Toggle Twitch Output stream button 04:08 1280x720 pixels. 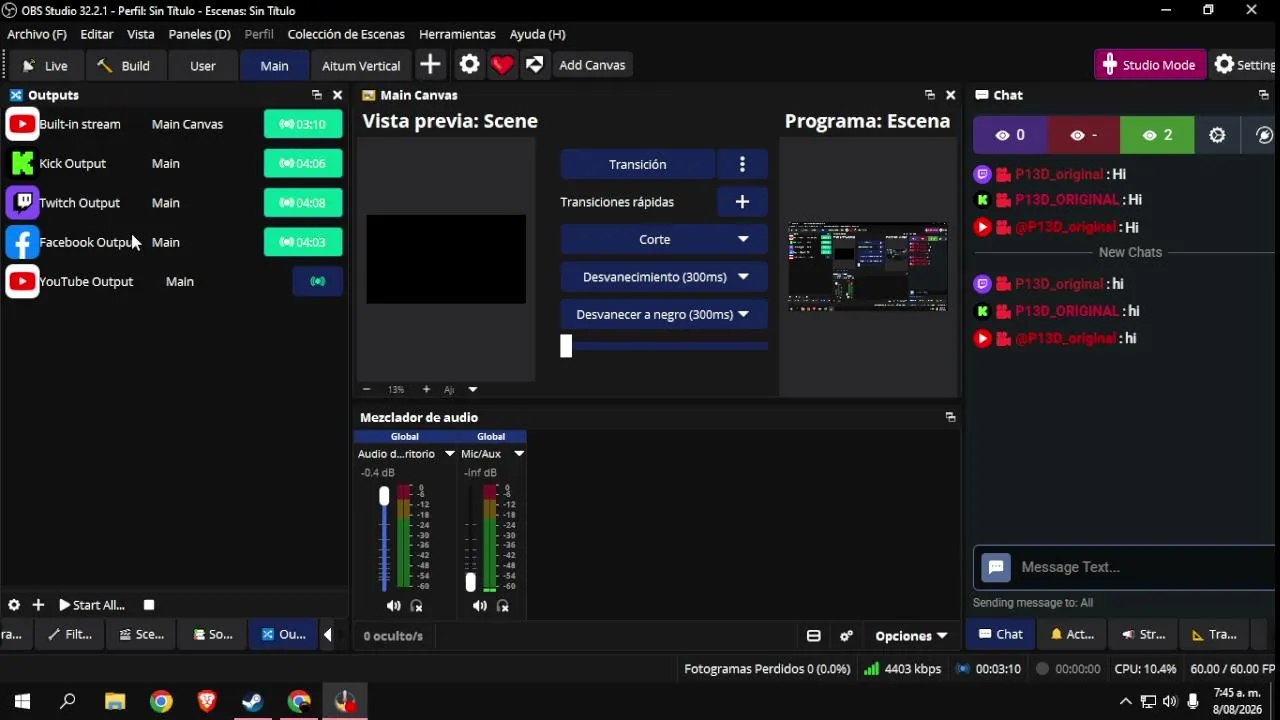pos(303,203)
